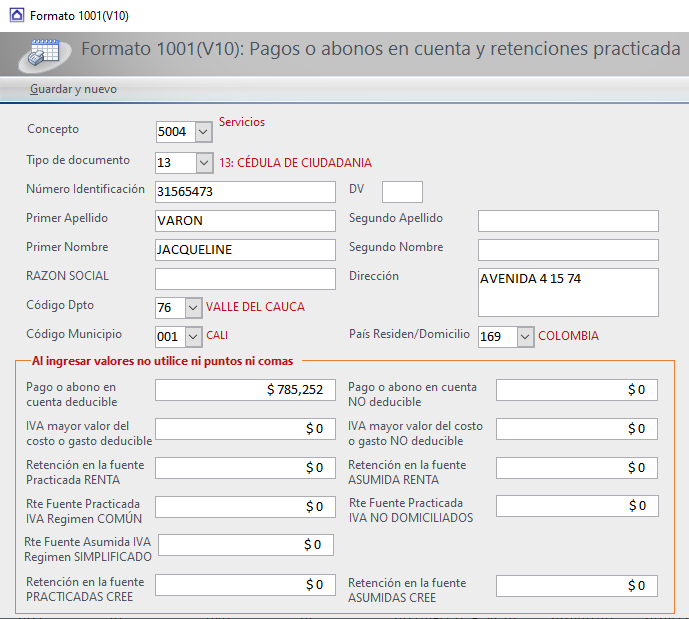
Task: Focus the Número Identificación field
Action: (245, 192)
